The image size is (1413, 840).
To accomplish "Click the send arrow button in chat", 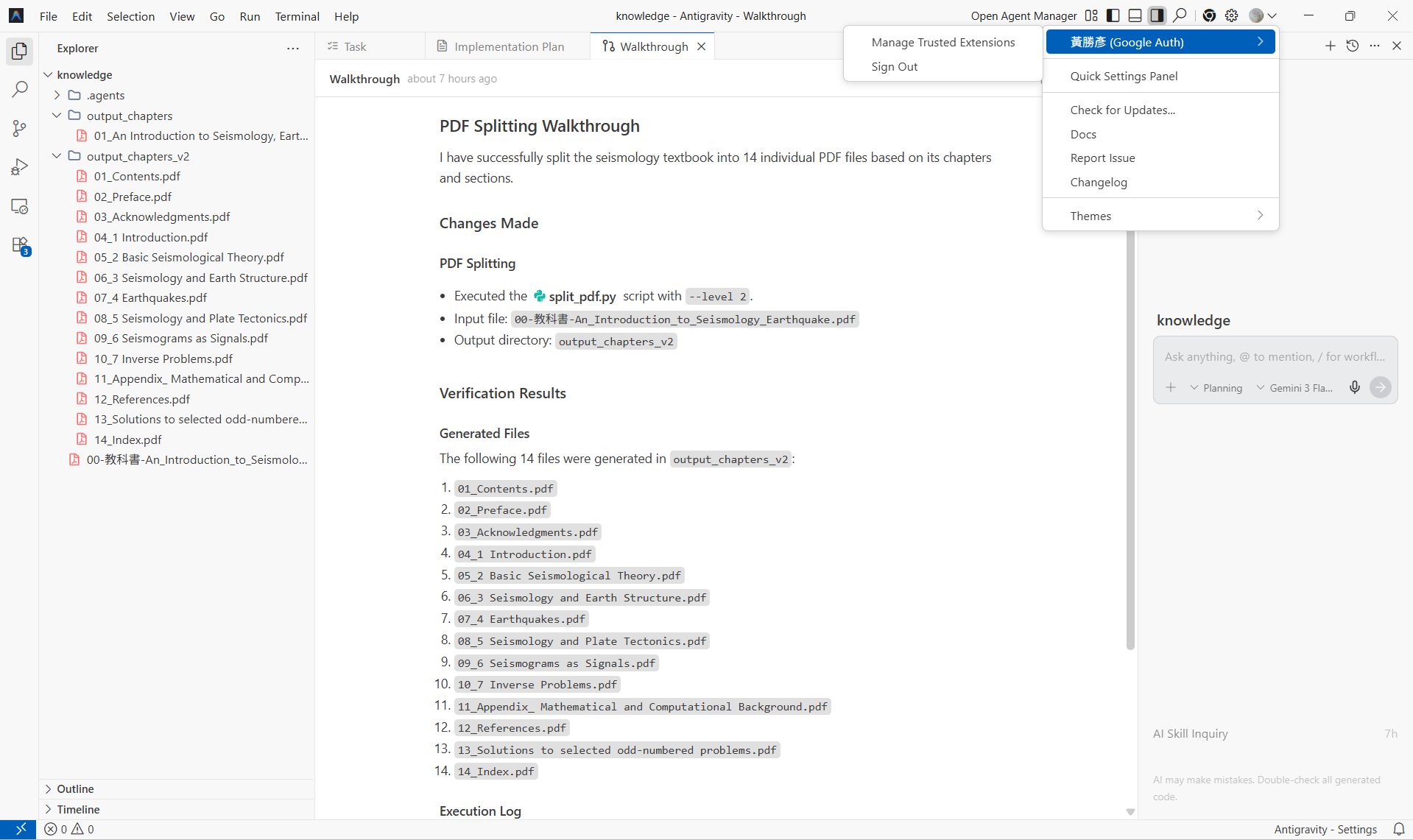I will pyautogui.click(x=1381, y=387).
